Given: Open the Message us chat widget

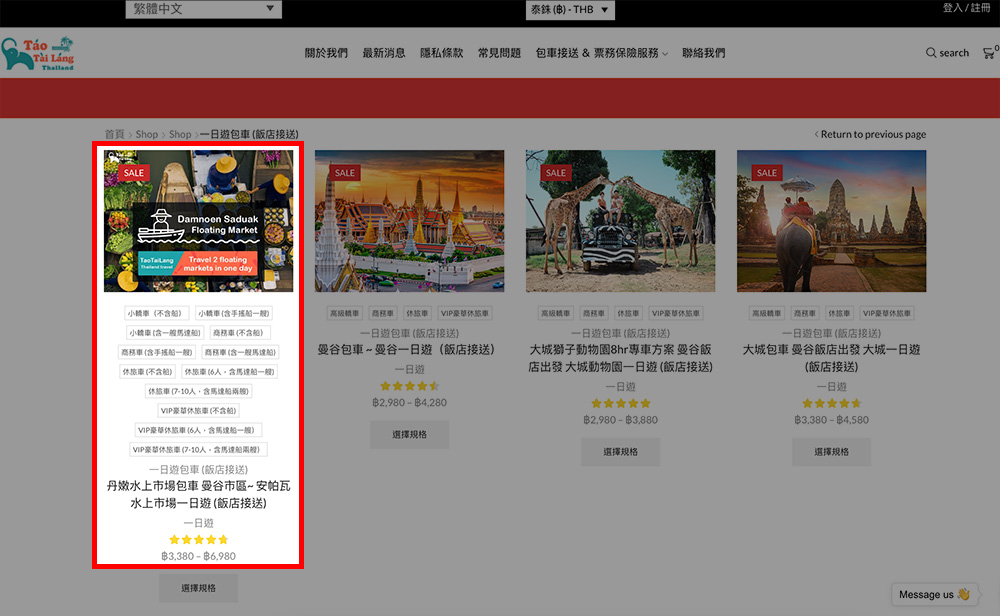Looking at the screenshot, I should point(934,595).
